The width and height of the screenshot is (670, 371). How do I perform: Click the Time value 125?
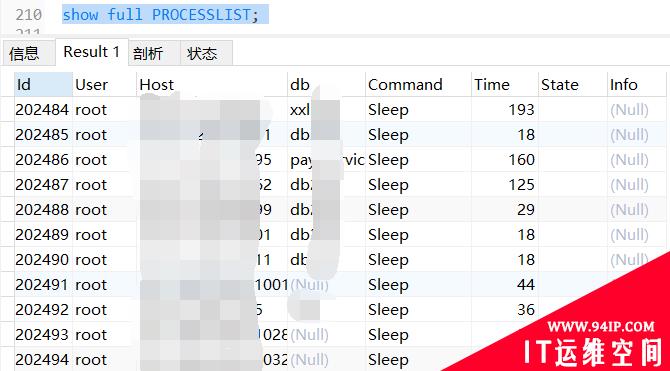click(521, 185)
